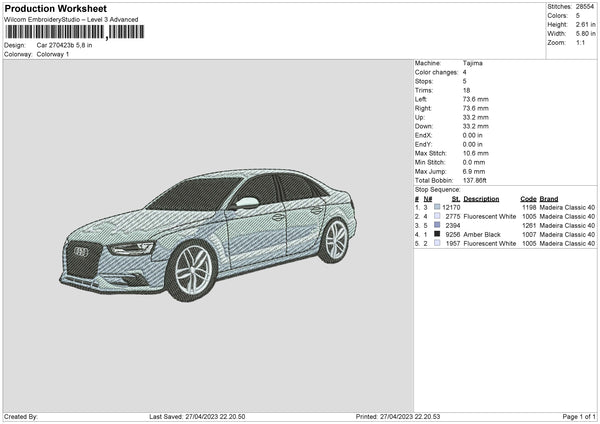Click the Left value 73.6 mm

point(476,99)
